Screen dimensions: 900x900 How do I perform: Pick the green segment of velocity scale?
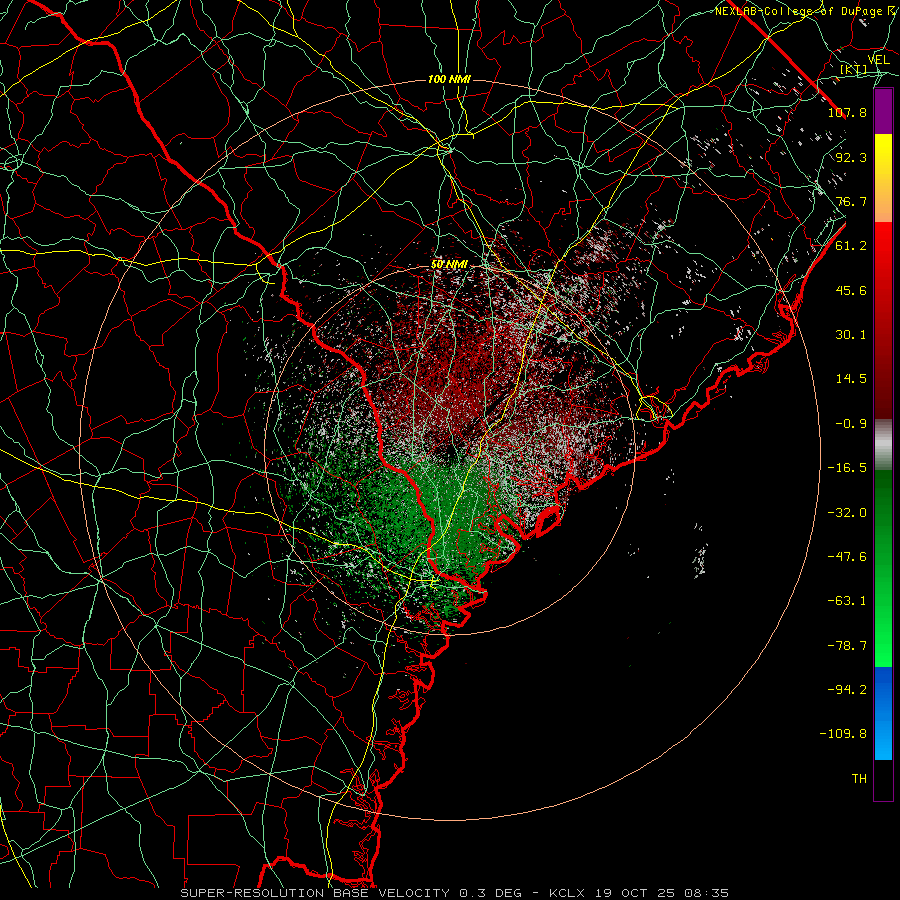[x=883, y=568]
